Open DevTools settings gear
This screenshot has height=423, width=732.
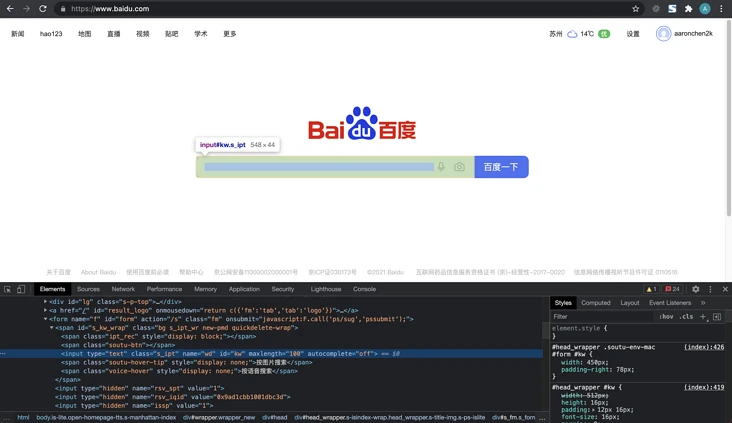696,289
